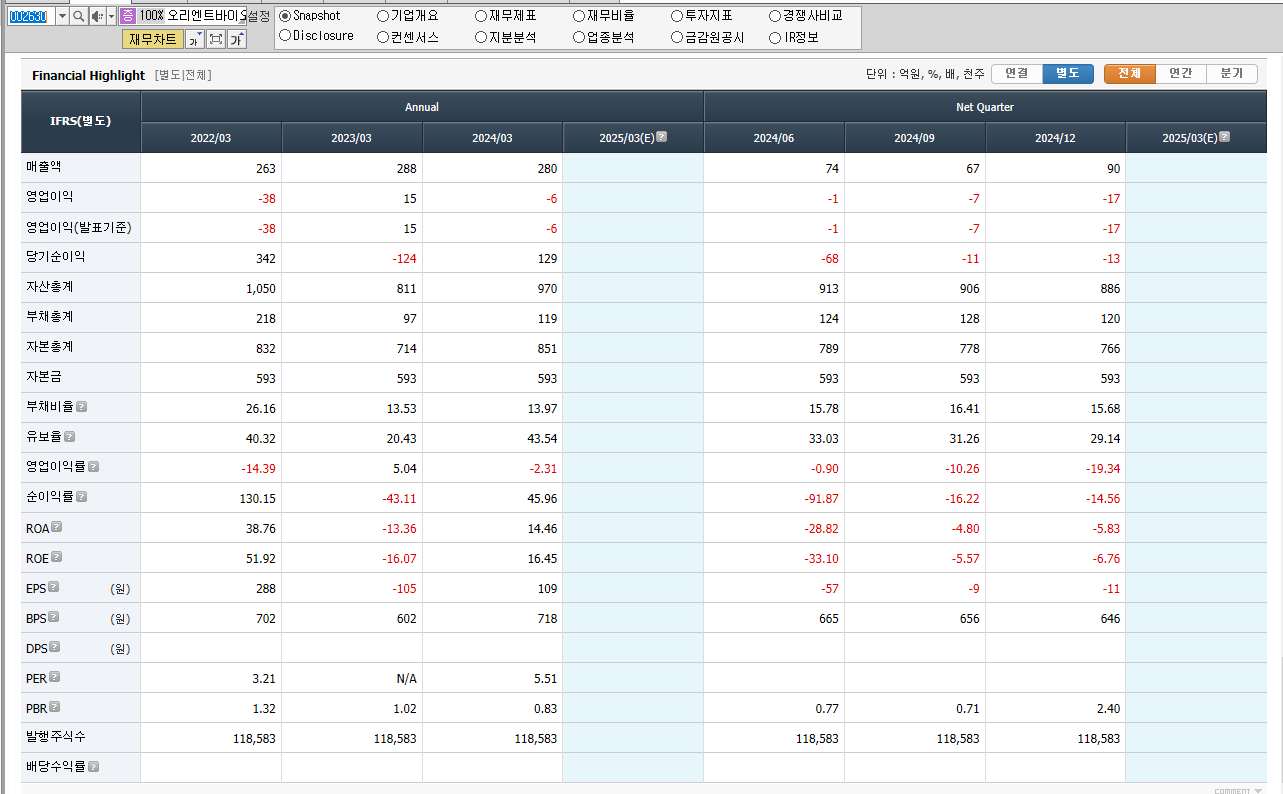Click the stock code input field
This screenshot has height=794, width=1283.
click(x=31, y=16)
